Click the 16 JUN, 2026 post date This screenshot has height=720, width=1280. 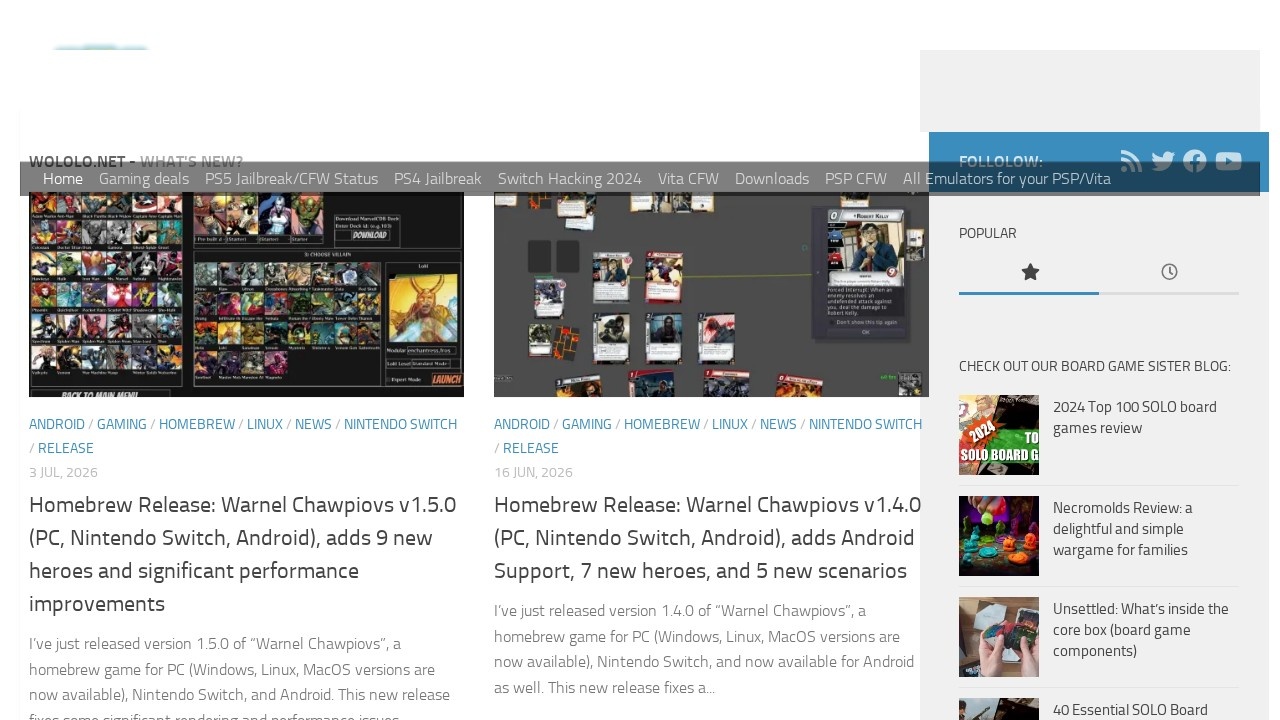[533, 472]
